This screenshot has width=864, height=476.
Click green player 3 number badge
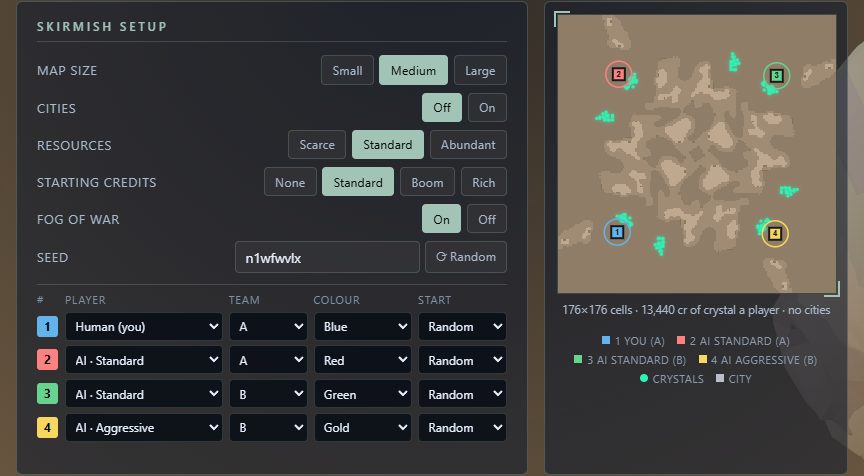pyautogui.click(x=47, y=394)
